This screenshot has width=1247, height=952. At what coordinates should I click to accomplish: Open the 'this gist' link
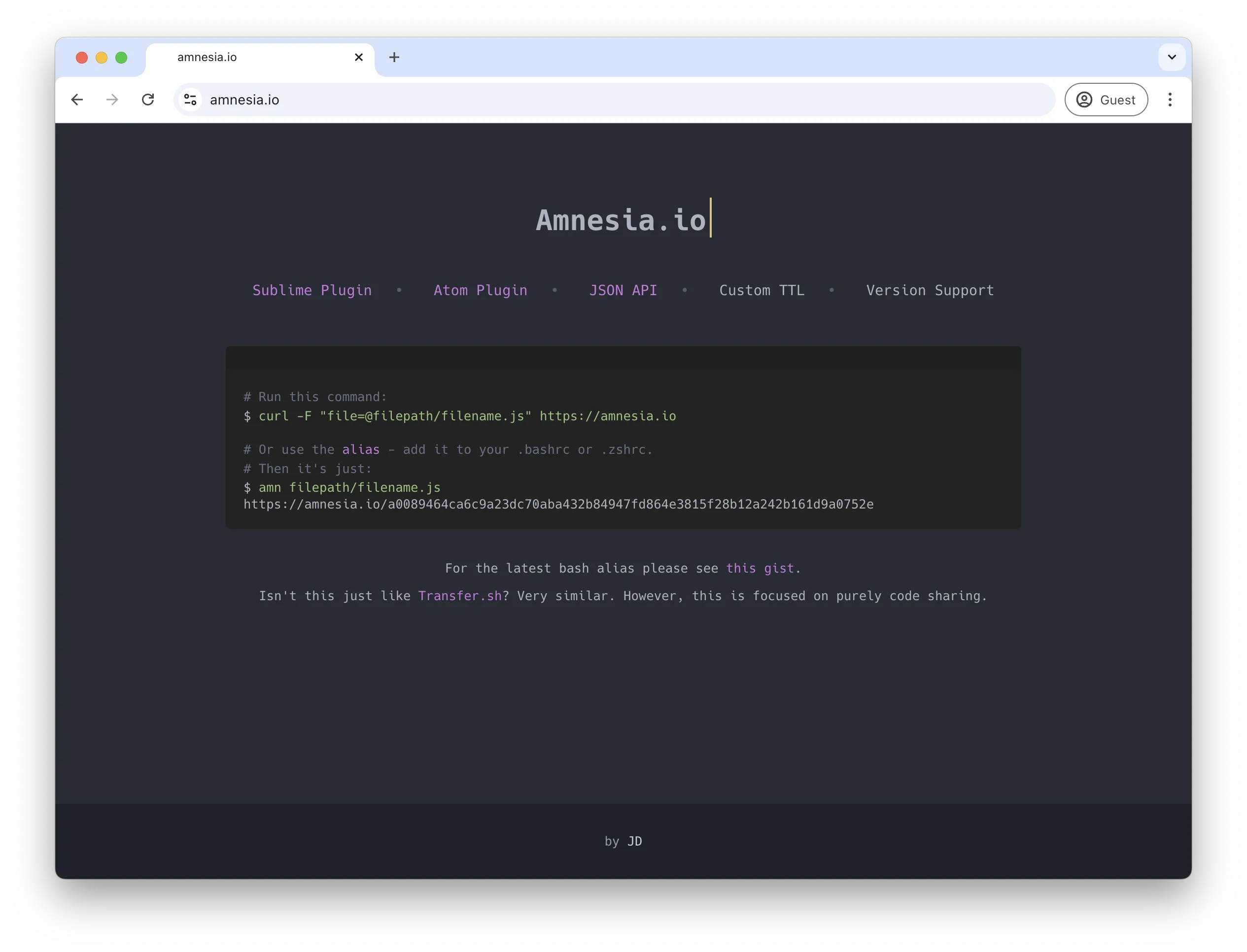click(760, 568)
